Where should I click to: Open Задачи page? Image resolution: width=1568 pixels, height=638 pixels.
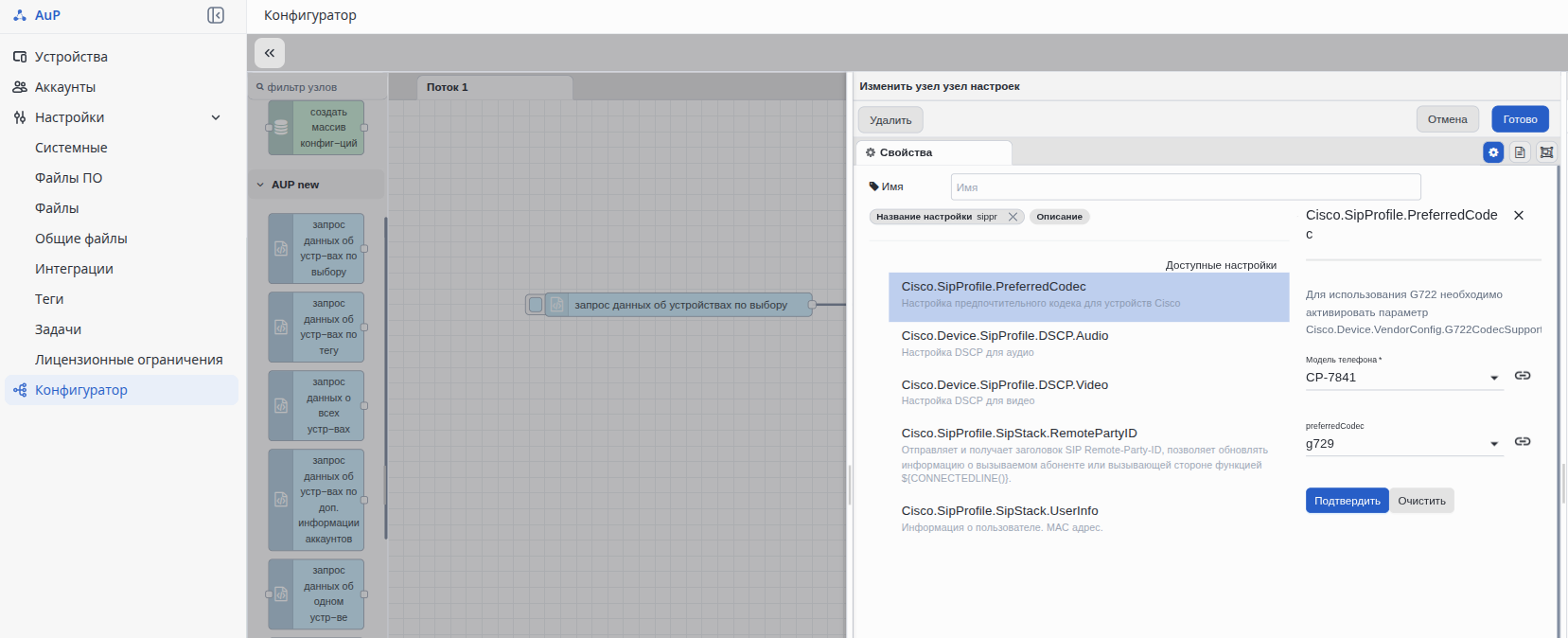(58, 329)
